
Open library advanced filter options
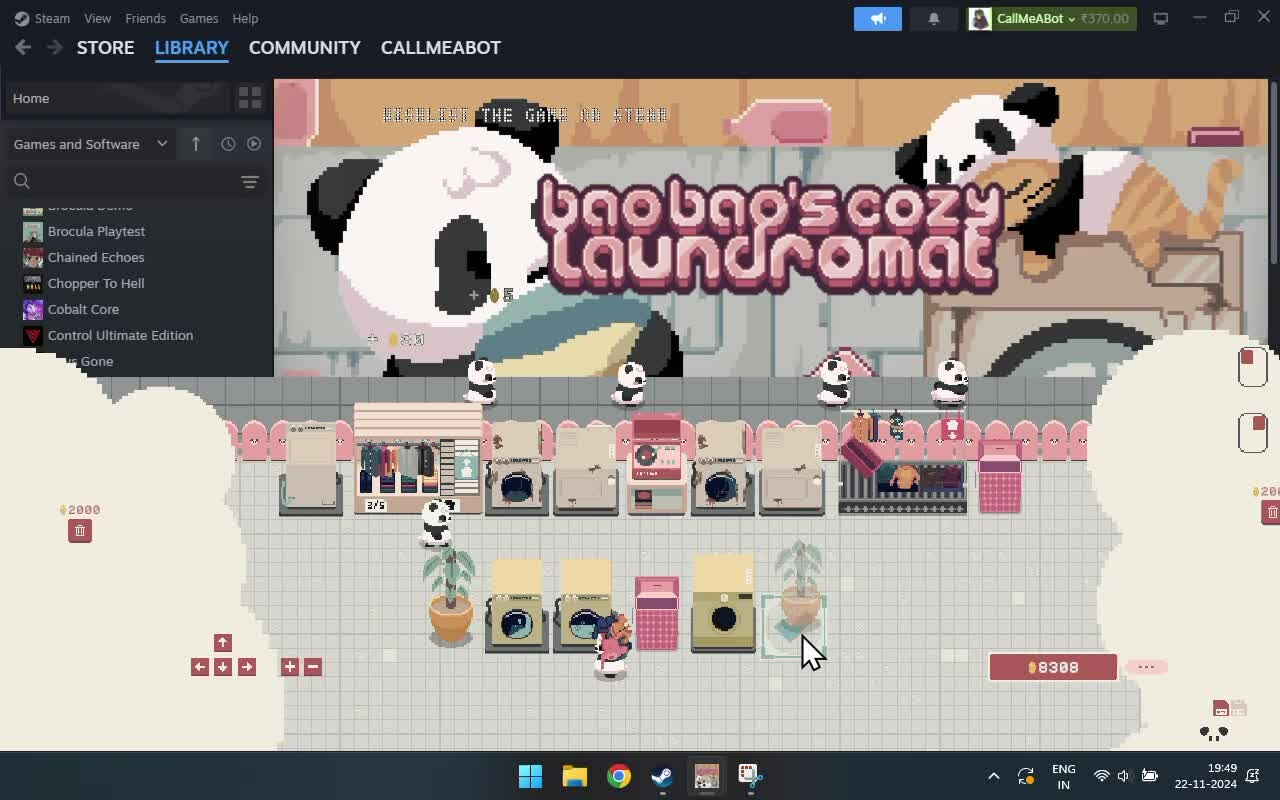tap(249, 181)
